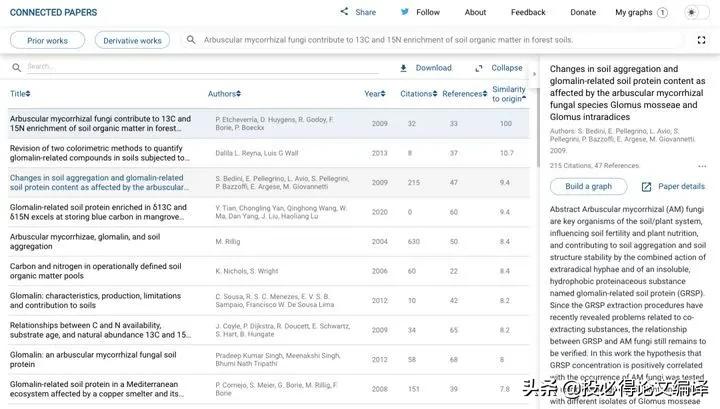
Task: Open the About page
Action: 475,12
